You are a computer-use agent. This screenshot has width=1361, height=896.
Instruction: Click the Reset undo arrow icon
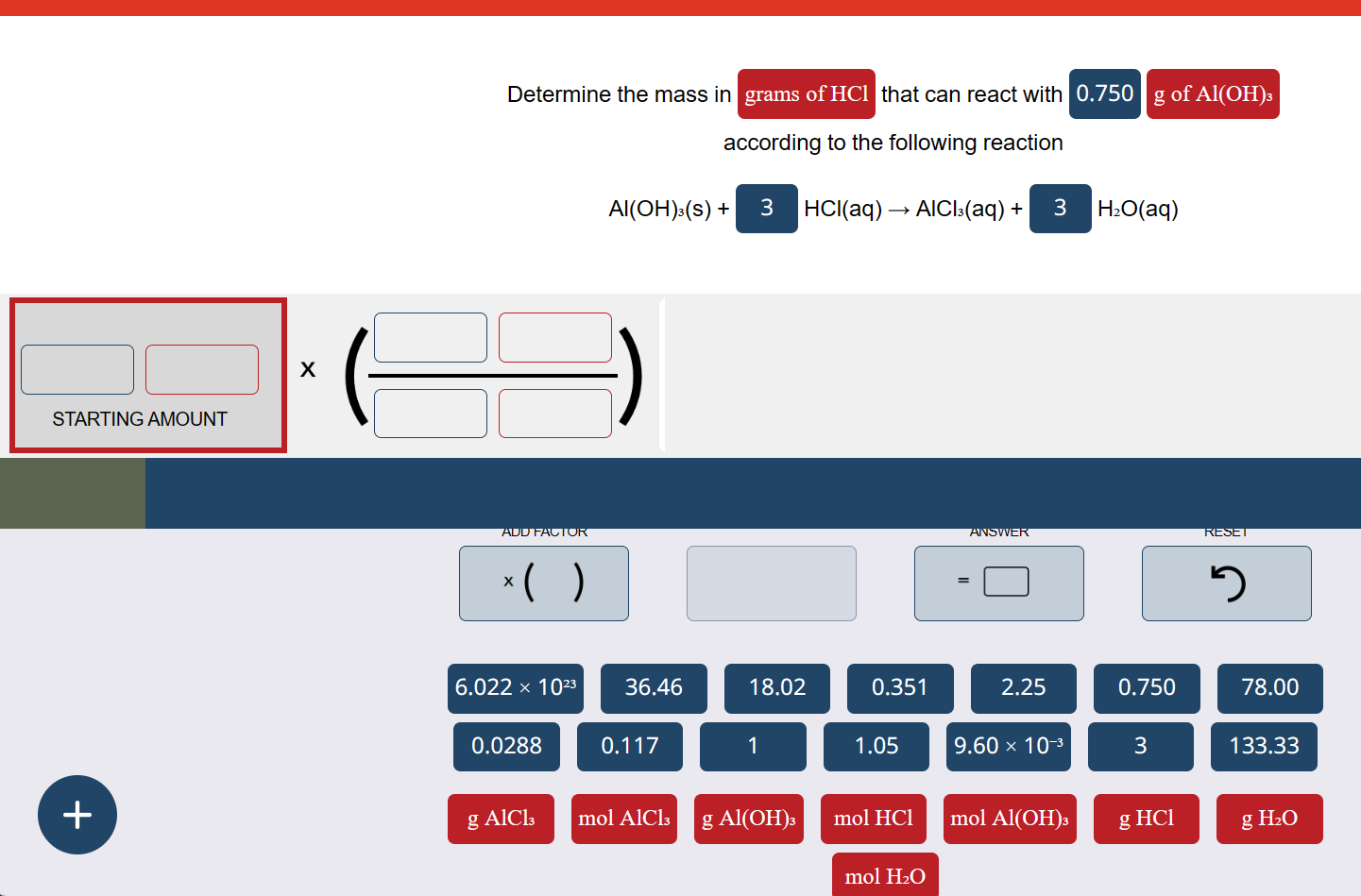[1225, 583]
